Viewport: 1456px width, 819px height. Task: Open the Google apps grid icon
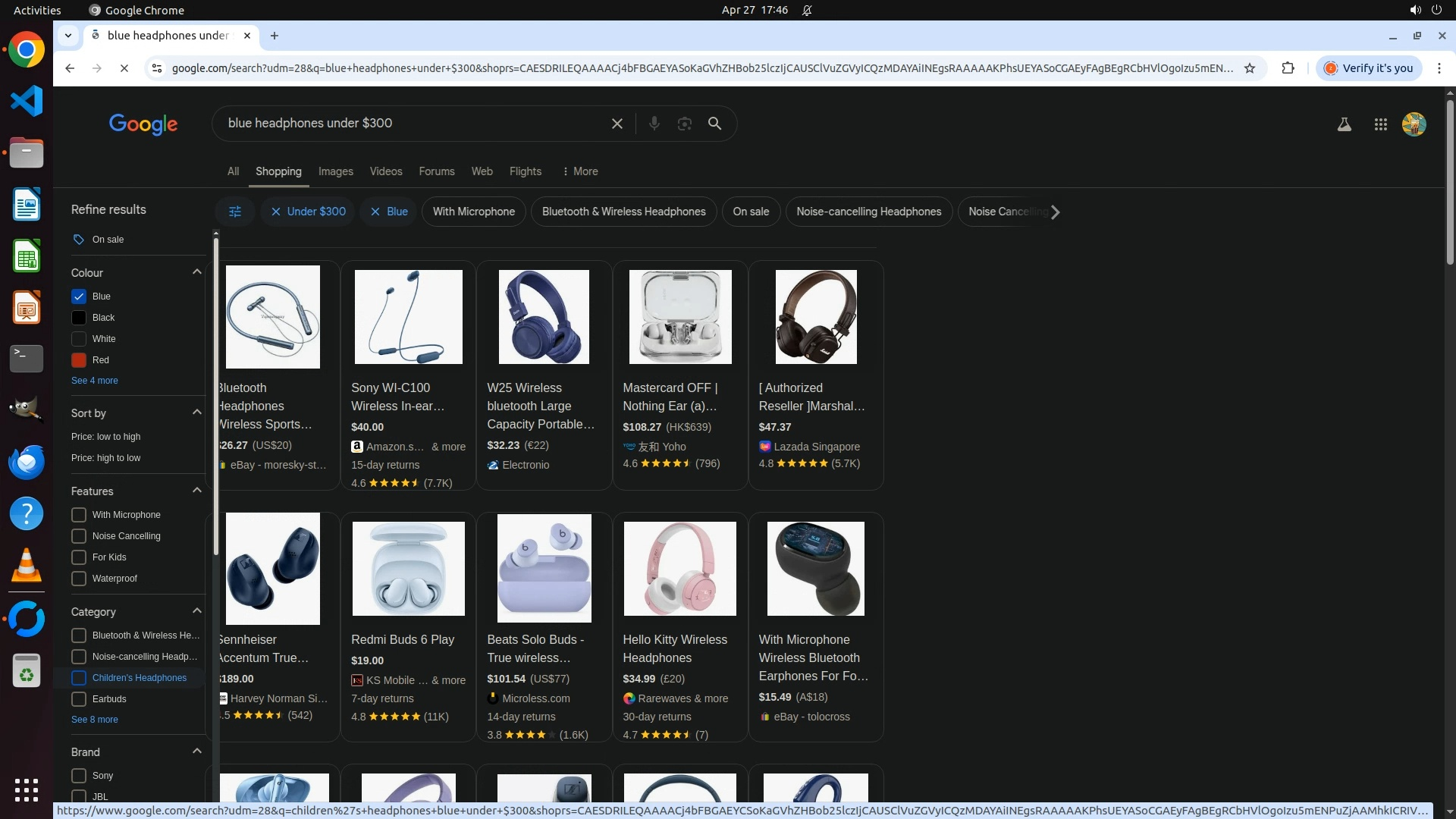(1380, 124)
